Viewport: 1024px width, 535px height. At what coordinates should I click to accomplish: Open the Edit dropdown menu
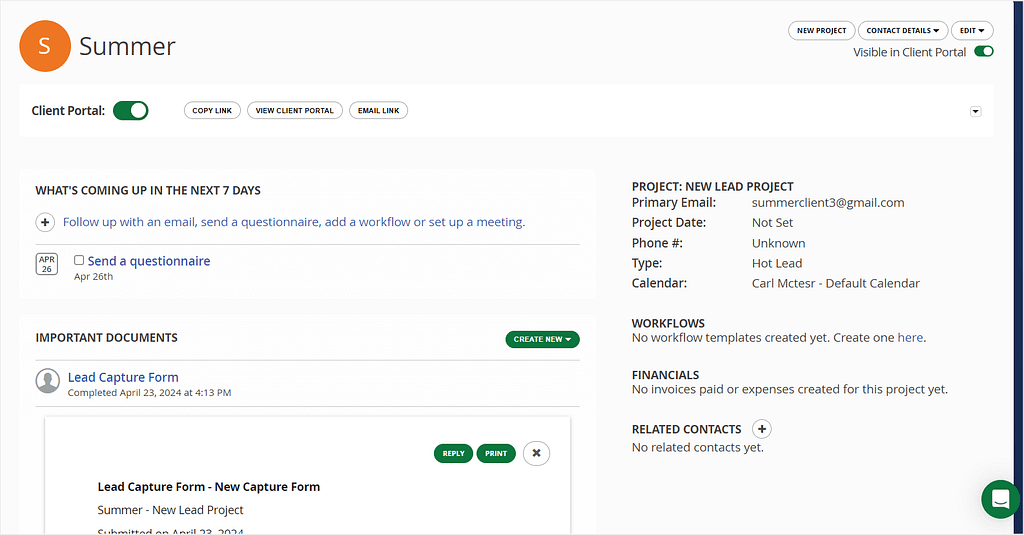click(971, 31)
